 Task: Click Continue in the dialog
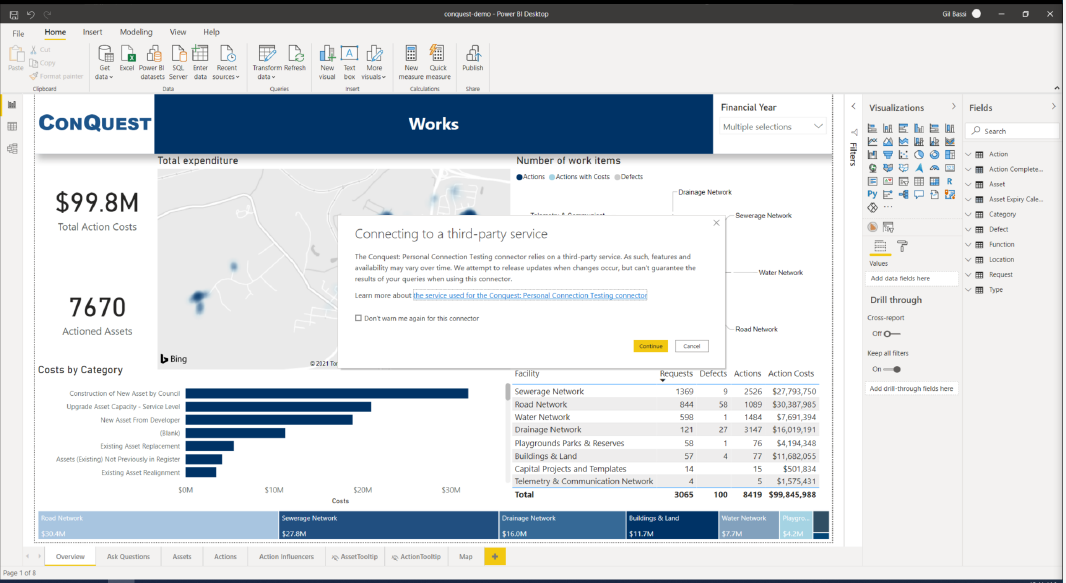651,346
